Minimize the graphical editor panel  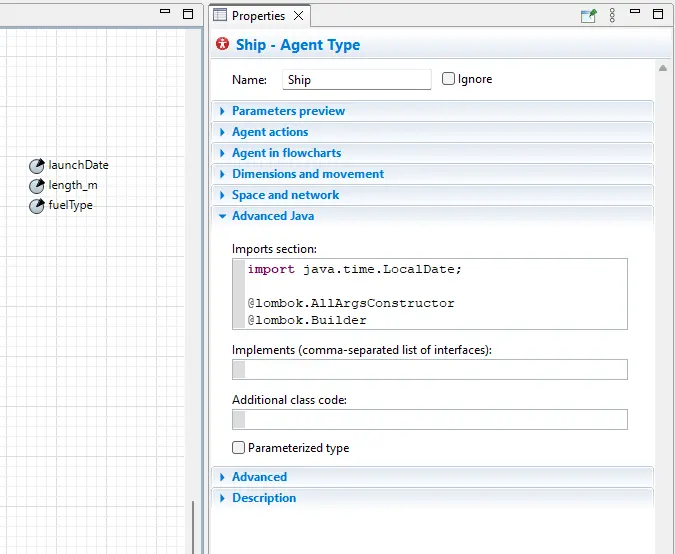[x=165, y=12]
